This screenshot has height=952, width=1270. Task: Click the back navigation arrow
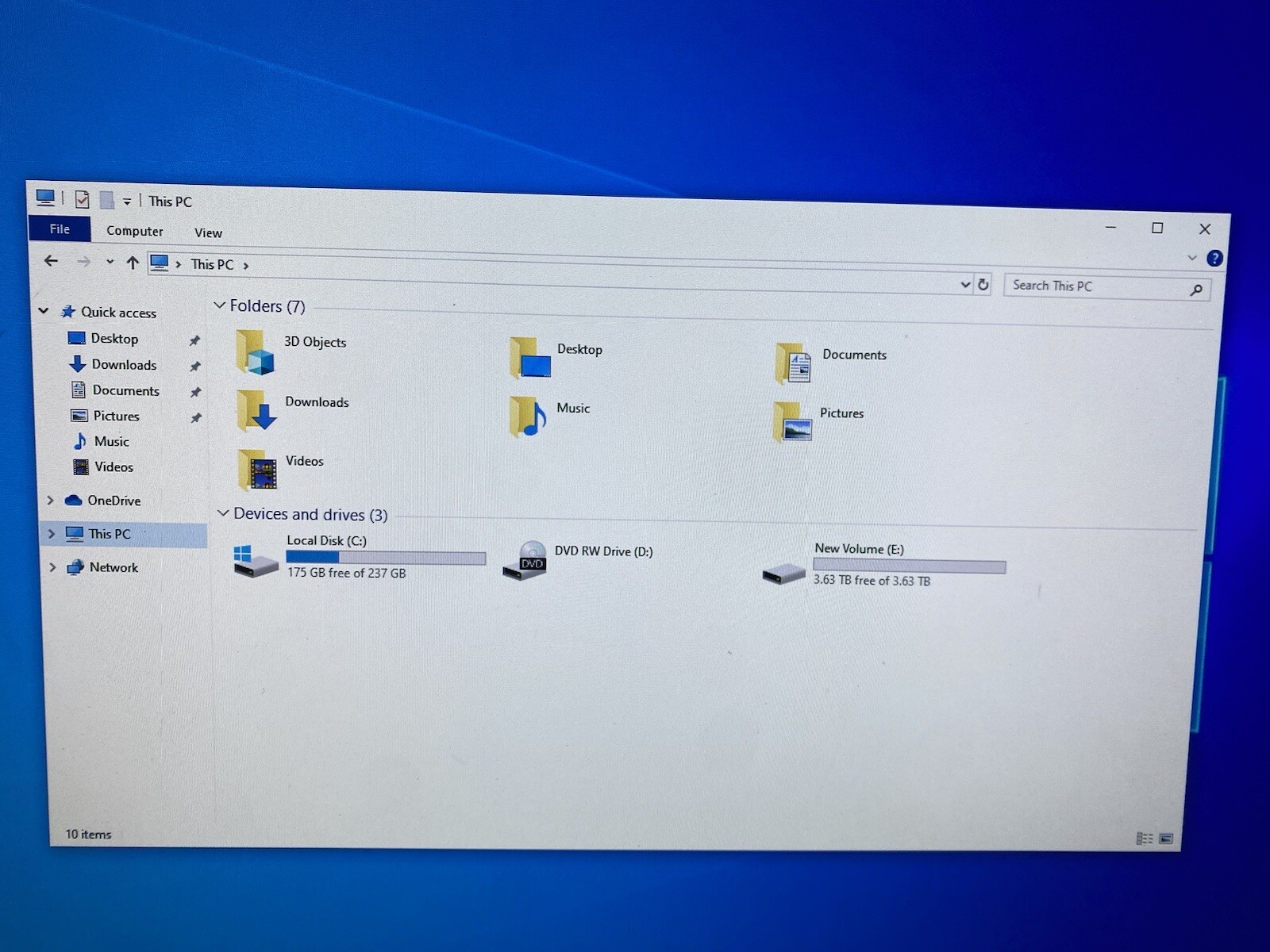click(52, 261)
